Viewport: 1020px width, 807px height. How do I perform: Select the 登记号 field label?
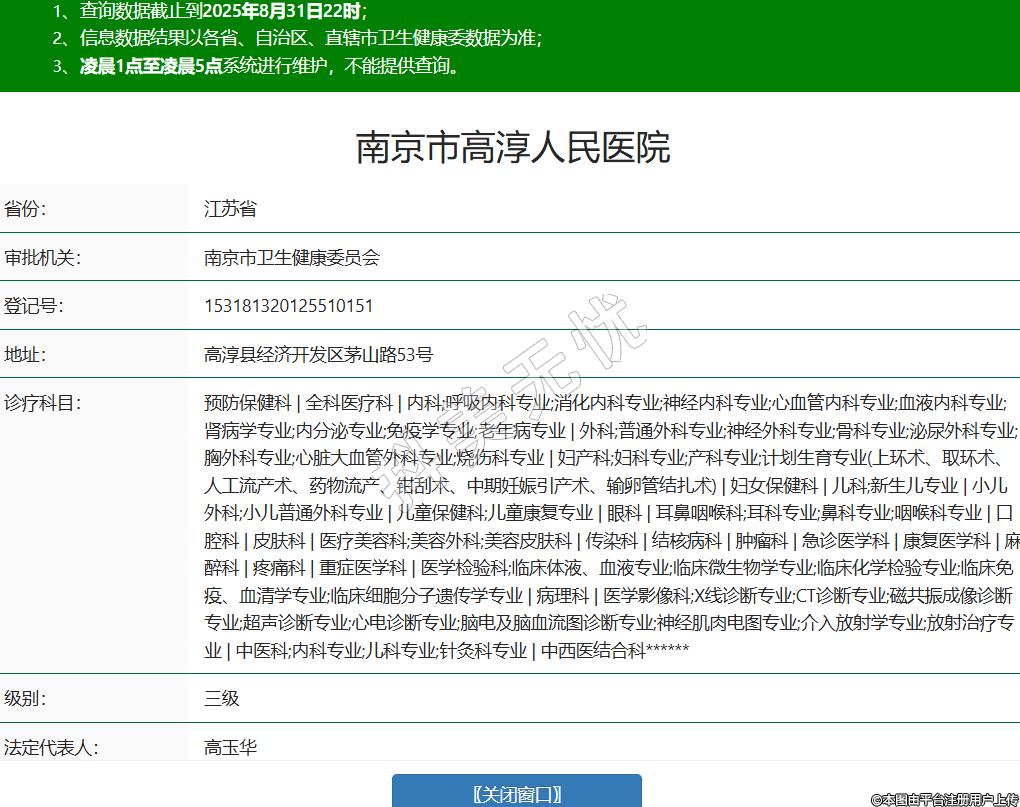[x=34, y=306]
